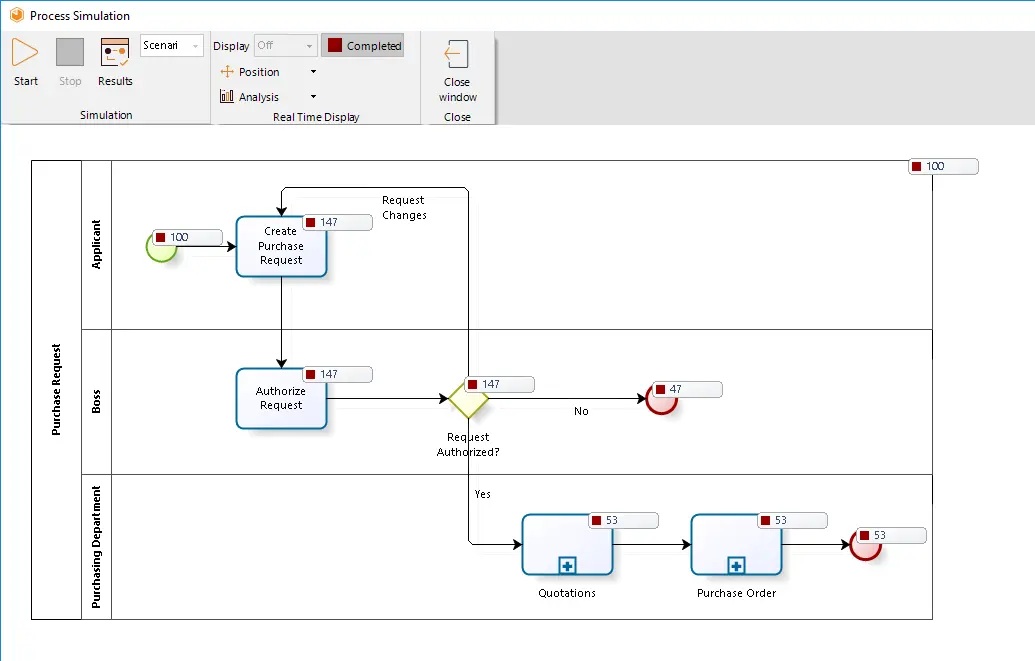Select the Create Purchase Request task
The height and width of the screenshot is (661, 1035).
pos(281,246)
